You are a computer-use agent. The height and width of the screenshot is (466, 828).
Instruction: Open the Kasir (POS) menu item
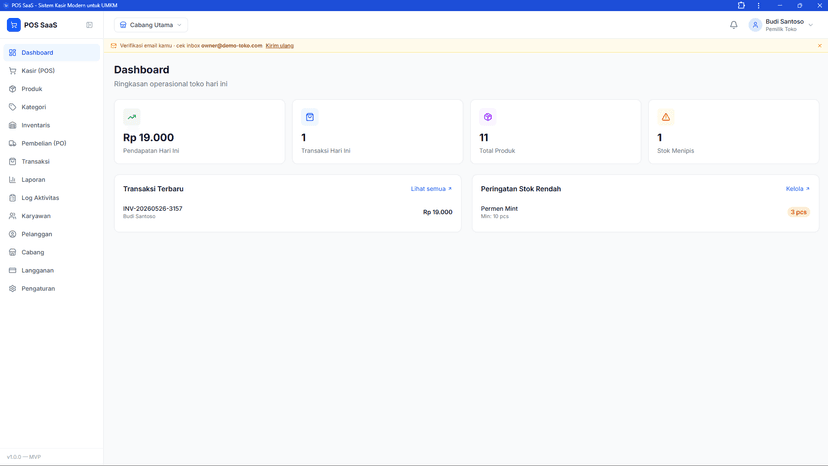point(52,71)
